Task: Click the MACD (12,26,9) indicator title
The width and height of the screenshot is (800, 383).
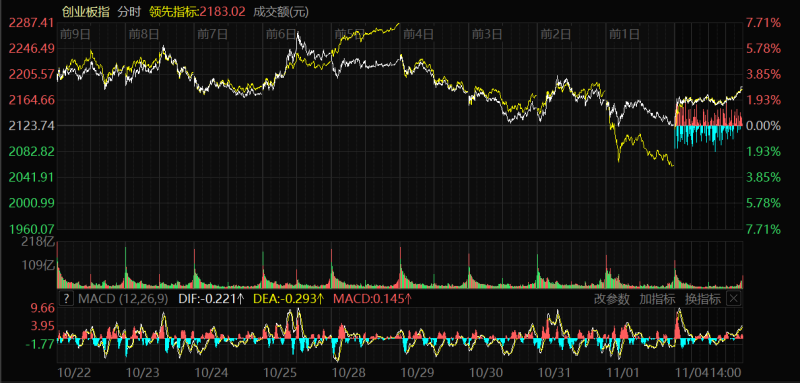Action: point(123,299)
